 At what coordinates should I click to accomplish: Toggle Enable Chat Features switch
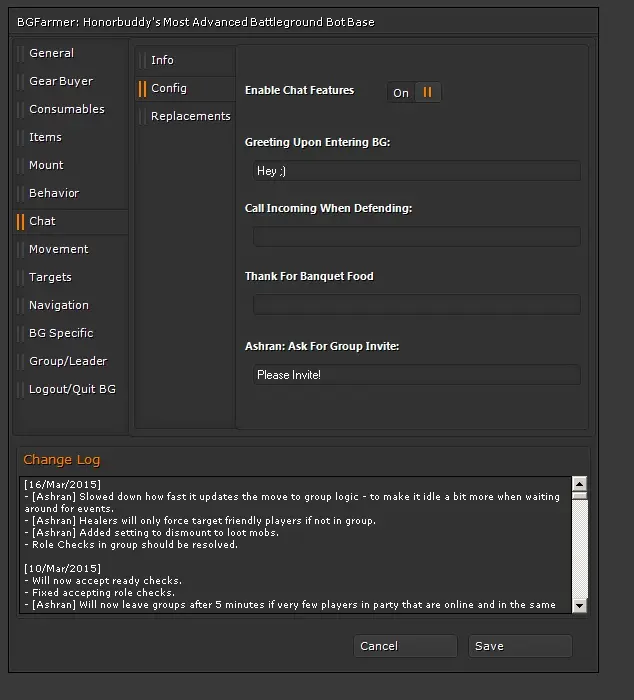pos(414,92)
